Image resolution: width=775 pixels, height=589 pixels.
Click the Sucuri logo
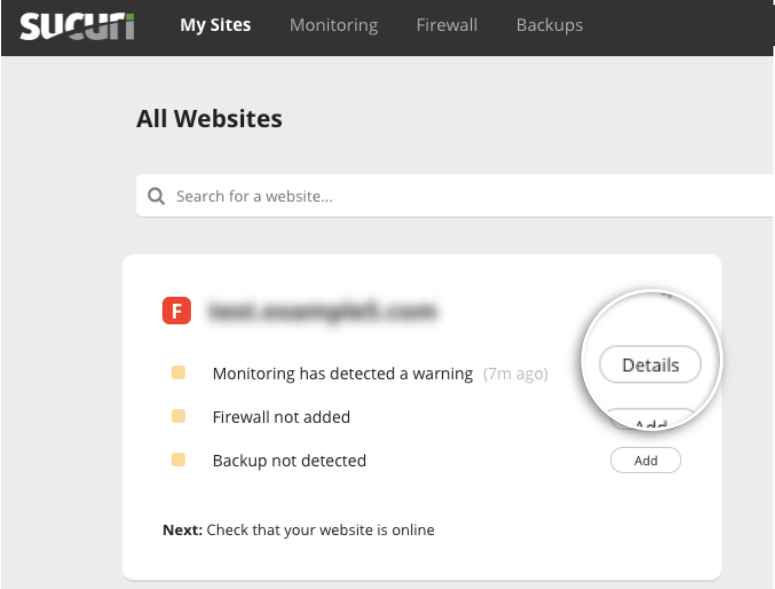(x=77, y=26)
